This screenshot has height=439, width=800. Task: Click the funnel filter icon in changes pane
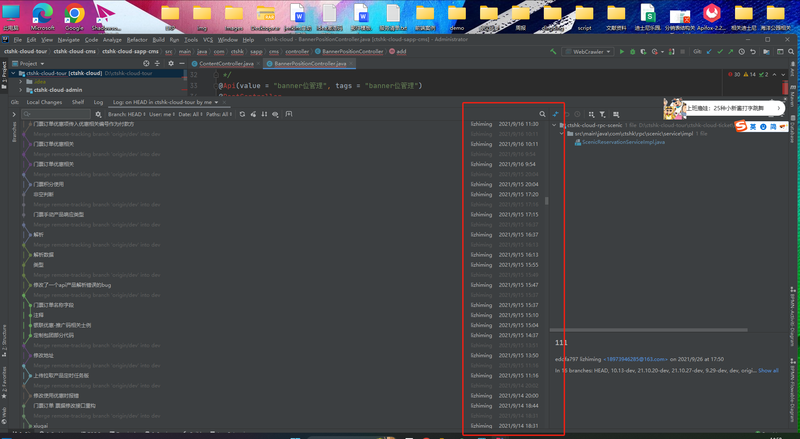[x=603, y=114]
